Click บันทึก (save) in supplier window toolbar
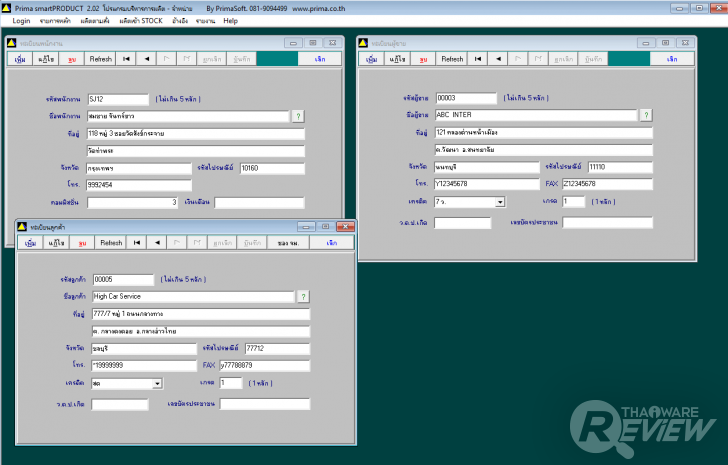The image size is (728, 465). pyautogui.click(x=593, y=59)
